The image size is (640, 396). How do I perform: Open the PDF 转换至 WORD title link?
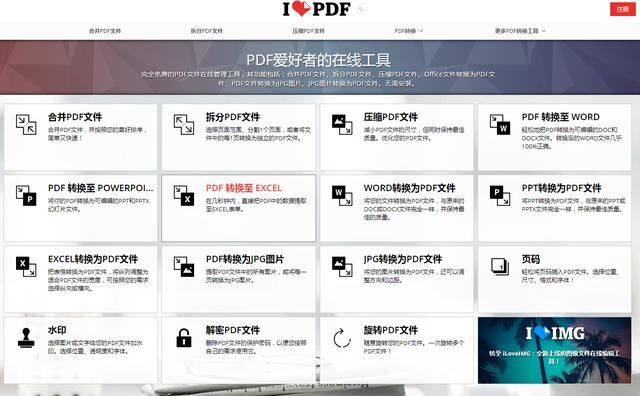click(x=560, y=117)
